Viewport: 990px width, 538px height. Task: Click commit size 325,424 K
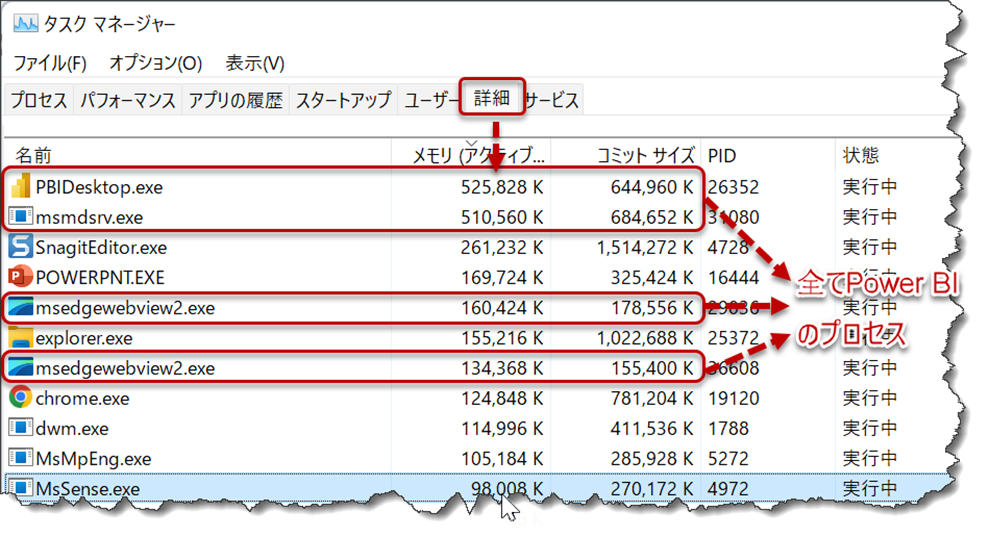[x=652, y=278]
